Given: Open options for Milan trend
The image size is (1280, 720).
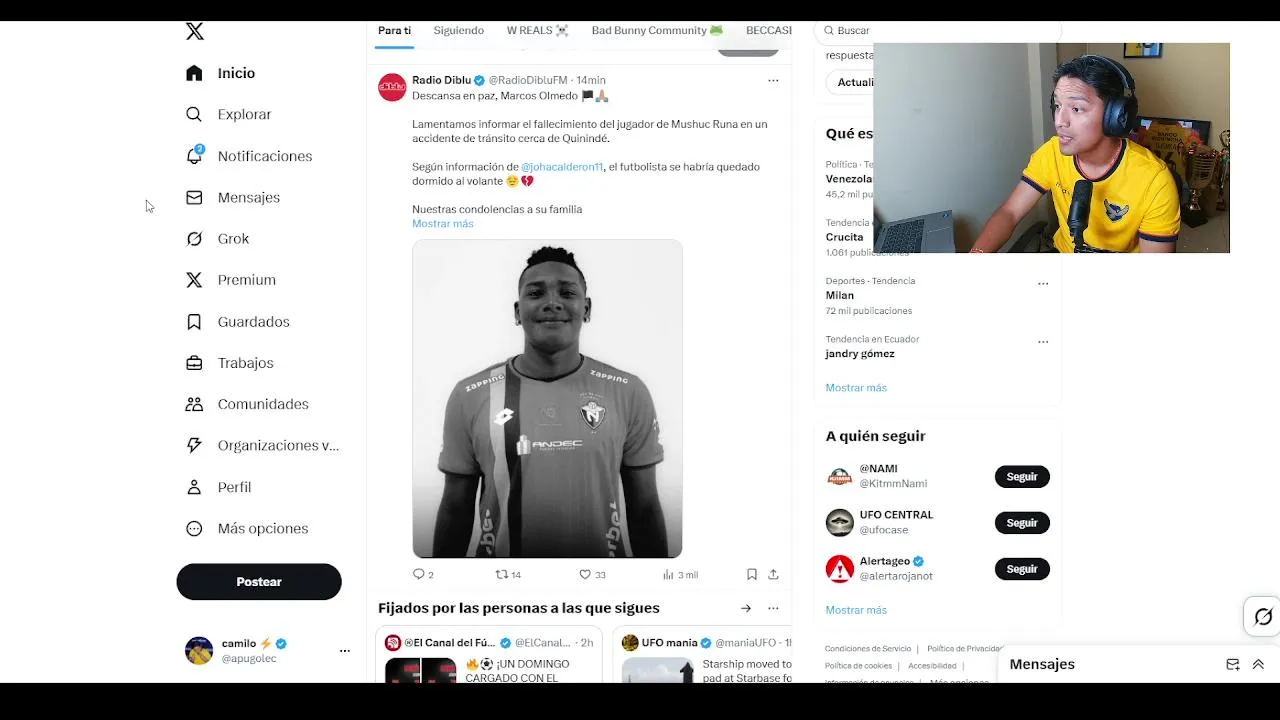Looking at the screenshot, I should point(1043,284).
